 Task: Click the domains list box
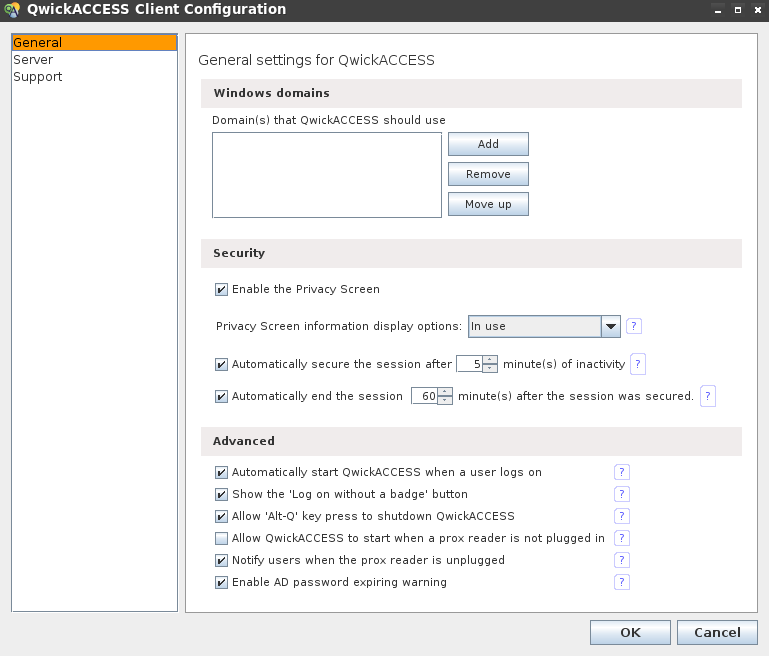[327, 175]
